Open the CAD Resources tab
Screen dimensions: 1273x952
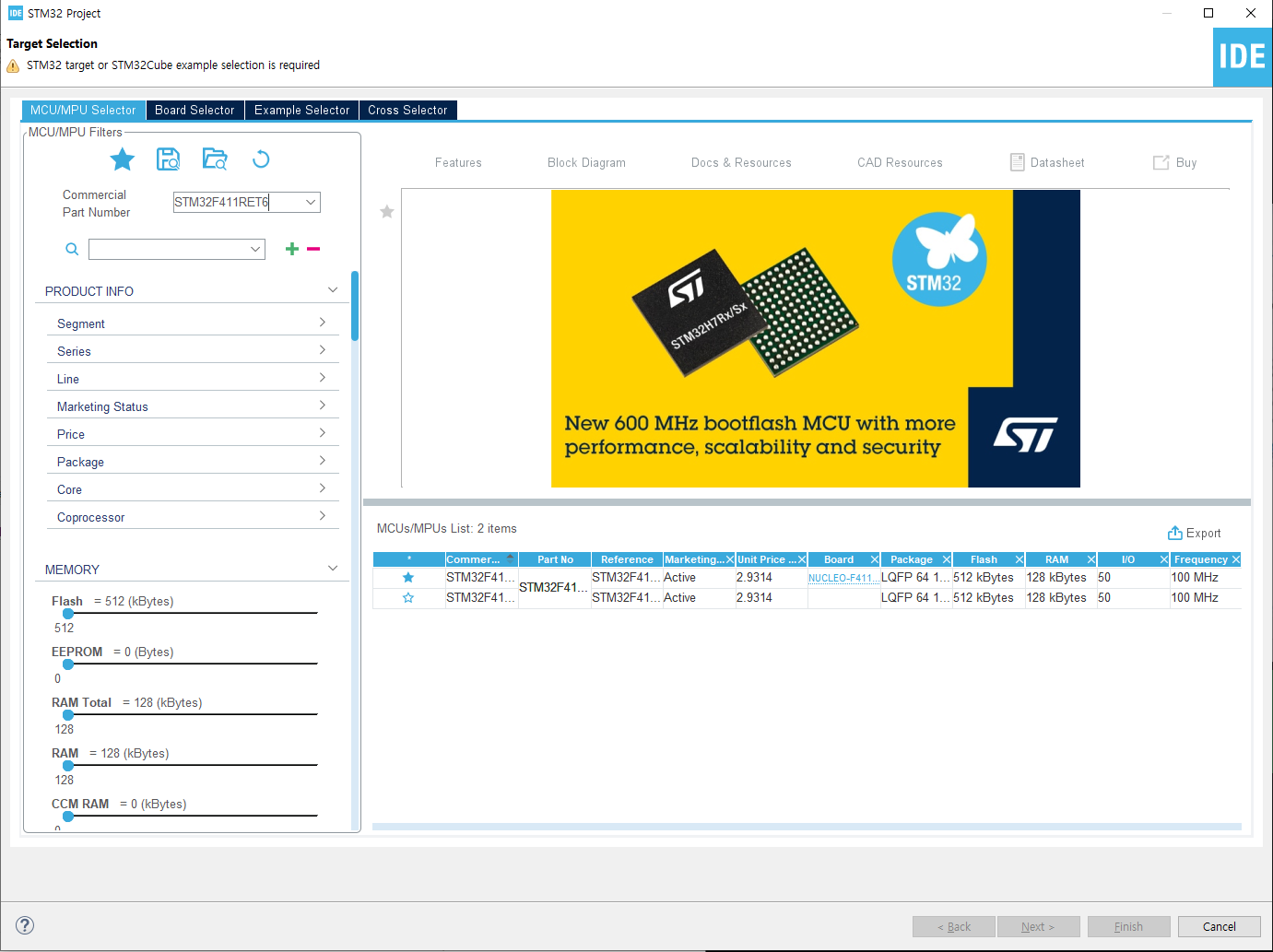pyautogui.click(x=900, y=162)
